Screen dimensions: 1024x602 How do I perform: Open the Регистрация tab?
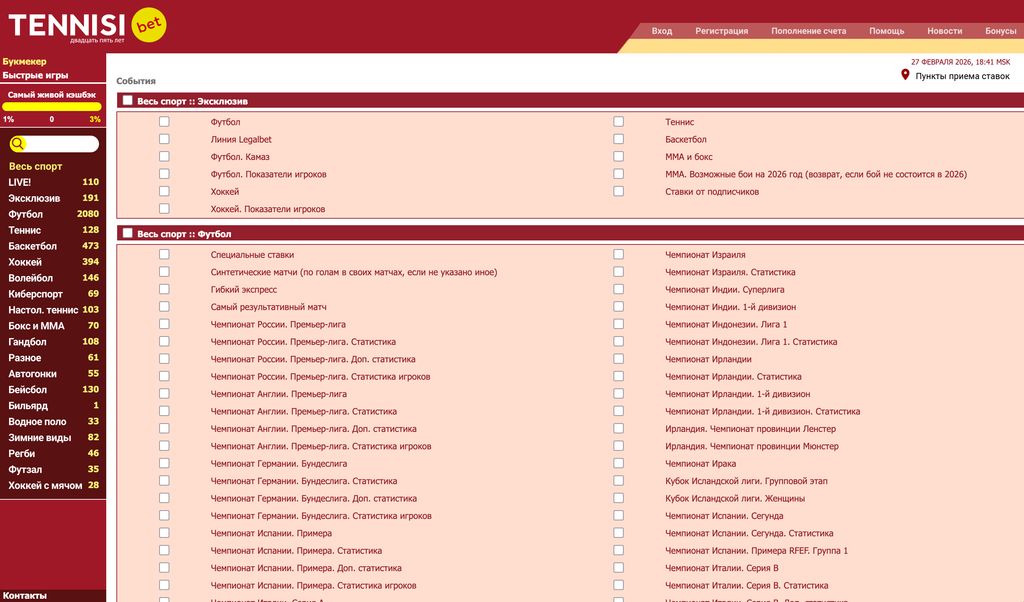click(x=722, y=31)
